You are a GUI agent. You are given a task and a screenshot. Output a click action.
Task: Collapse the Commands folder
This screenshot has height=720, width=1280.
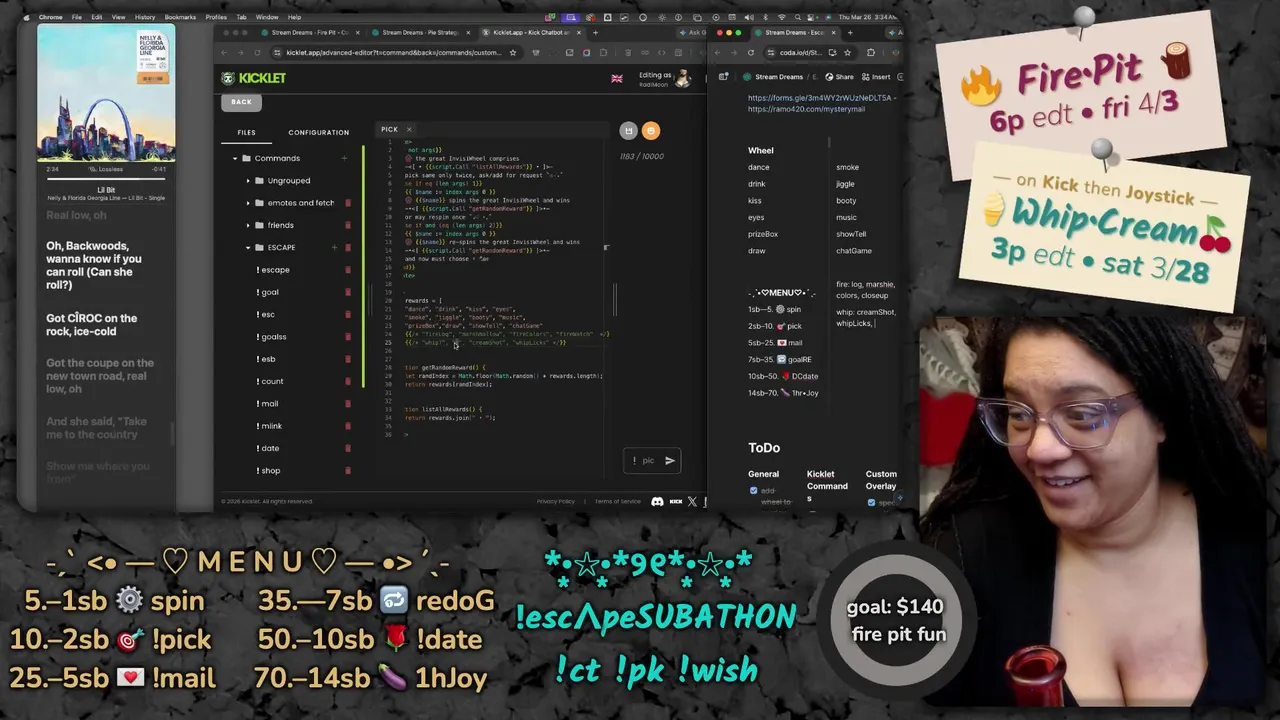pyautogui.click(x=235, y=158)
